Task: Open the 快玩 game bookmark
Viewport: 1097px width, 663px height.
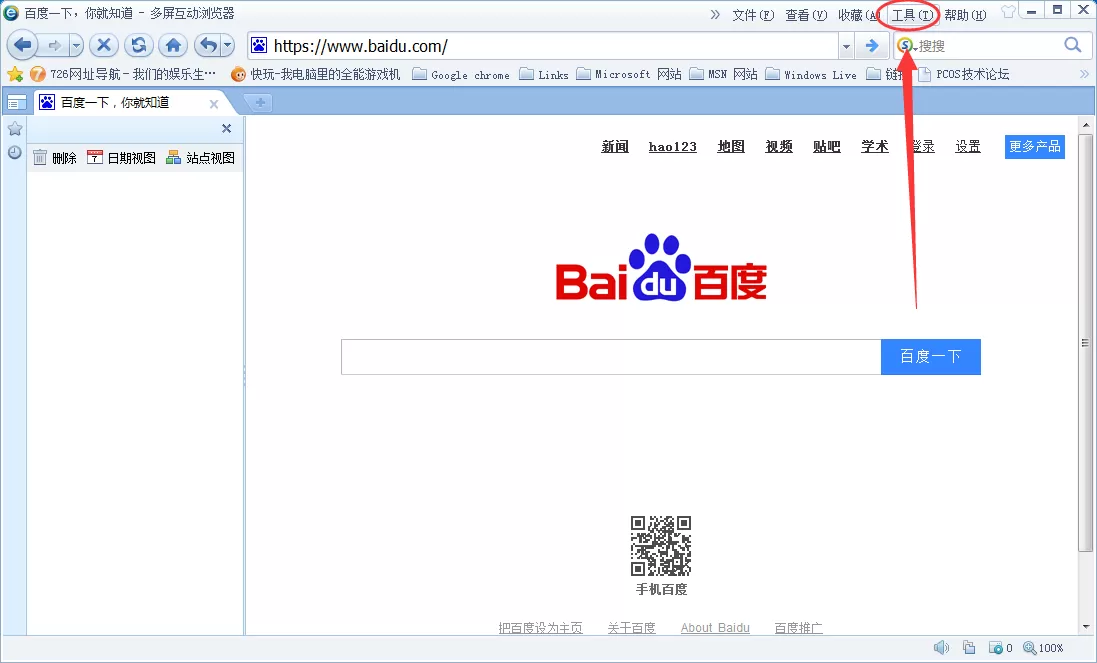Action: (x=316, y=74)
